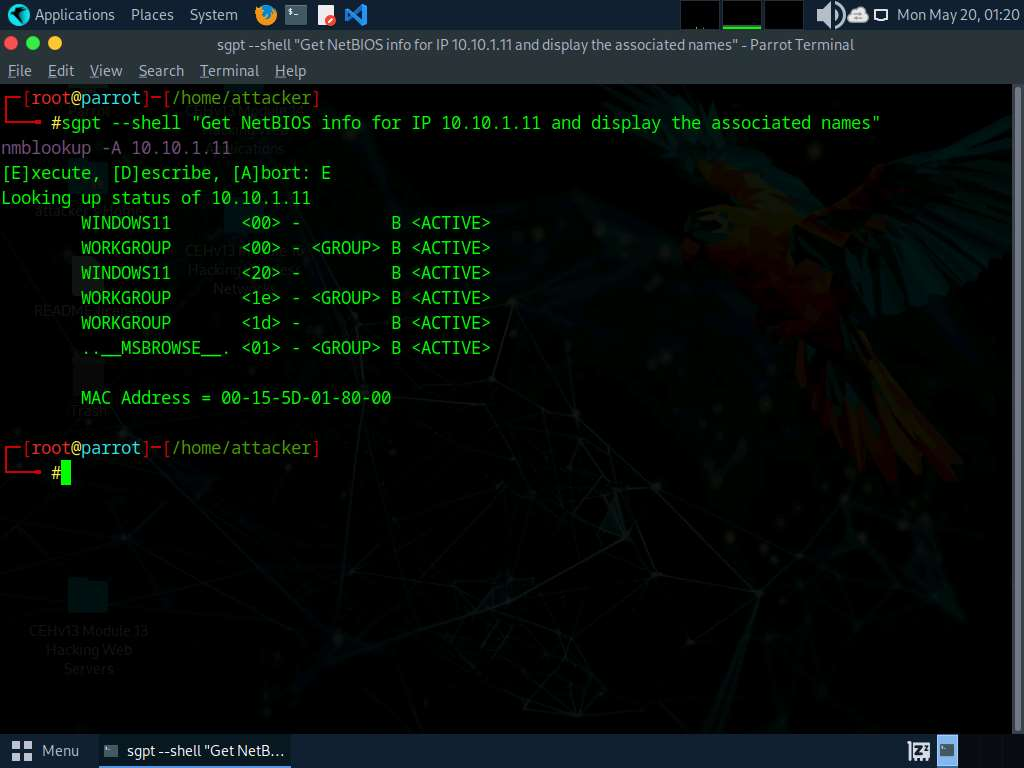This screenshot has width=1024, height=768.
Task: Click the red-marked document launcher icon
Action: click(x=326, y=15)
